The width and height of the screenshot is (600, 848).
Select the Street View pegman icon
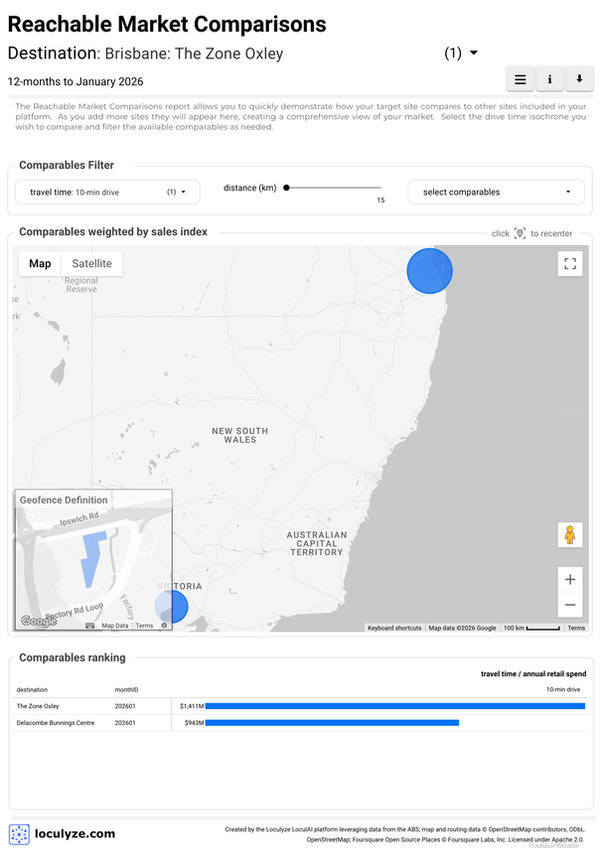tap(570, 535)
